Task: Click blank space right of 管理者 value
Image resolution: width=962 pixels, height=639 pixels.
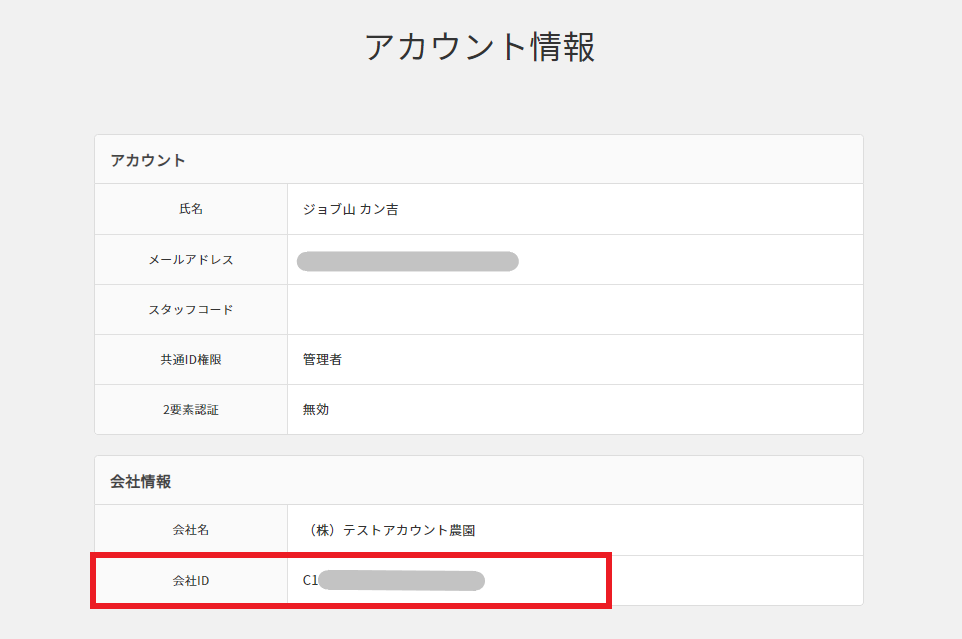Action: coord(600,360)
